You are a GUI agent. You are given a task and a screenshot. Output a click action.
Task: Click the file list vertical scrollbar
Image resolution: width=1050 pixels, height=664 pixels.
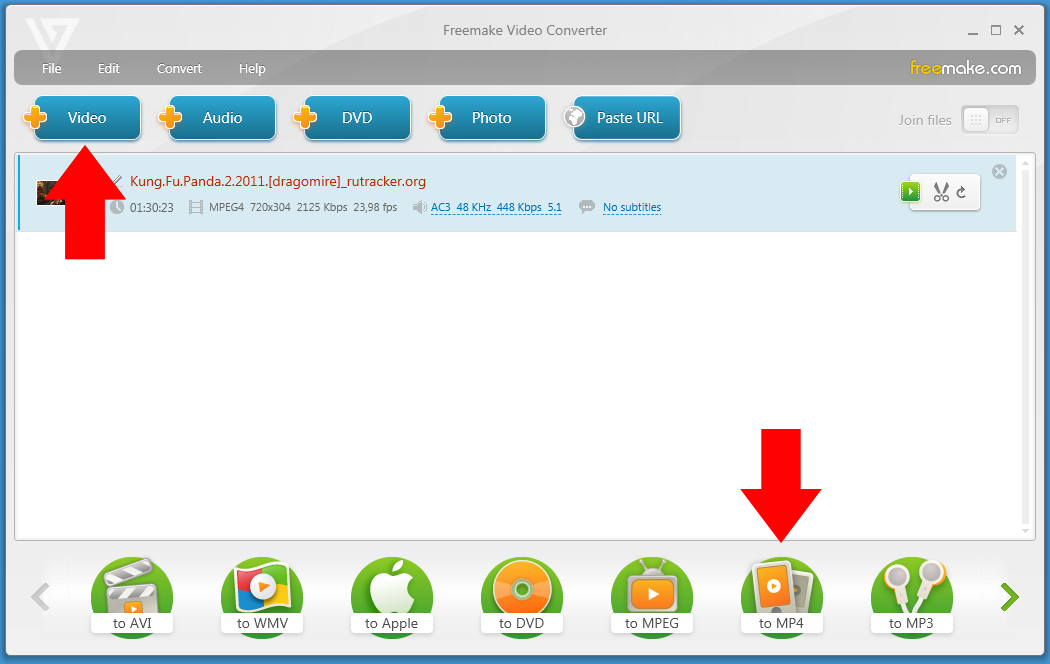pos(1025,347)
